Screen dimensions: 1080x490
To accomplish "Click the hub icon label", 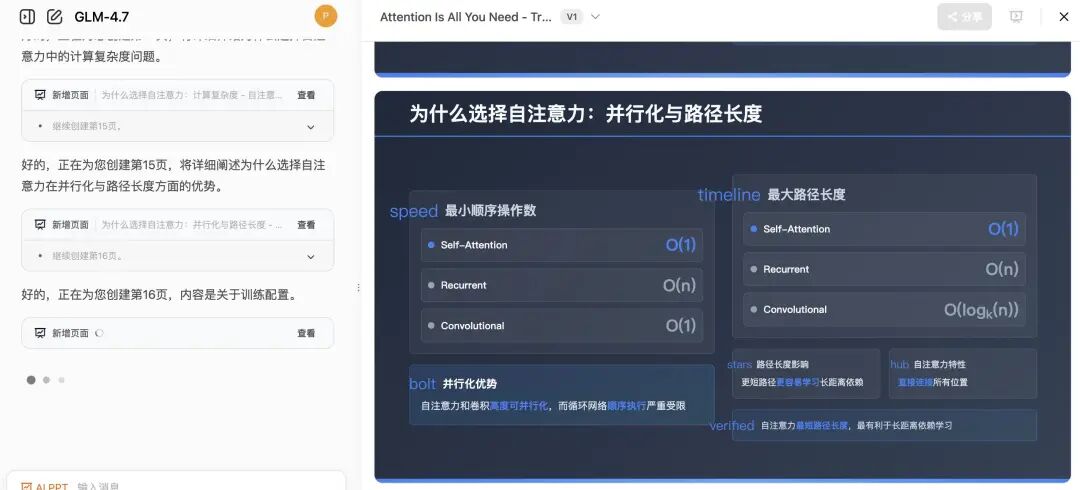I will 900,365.
